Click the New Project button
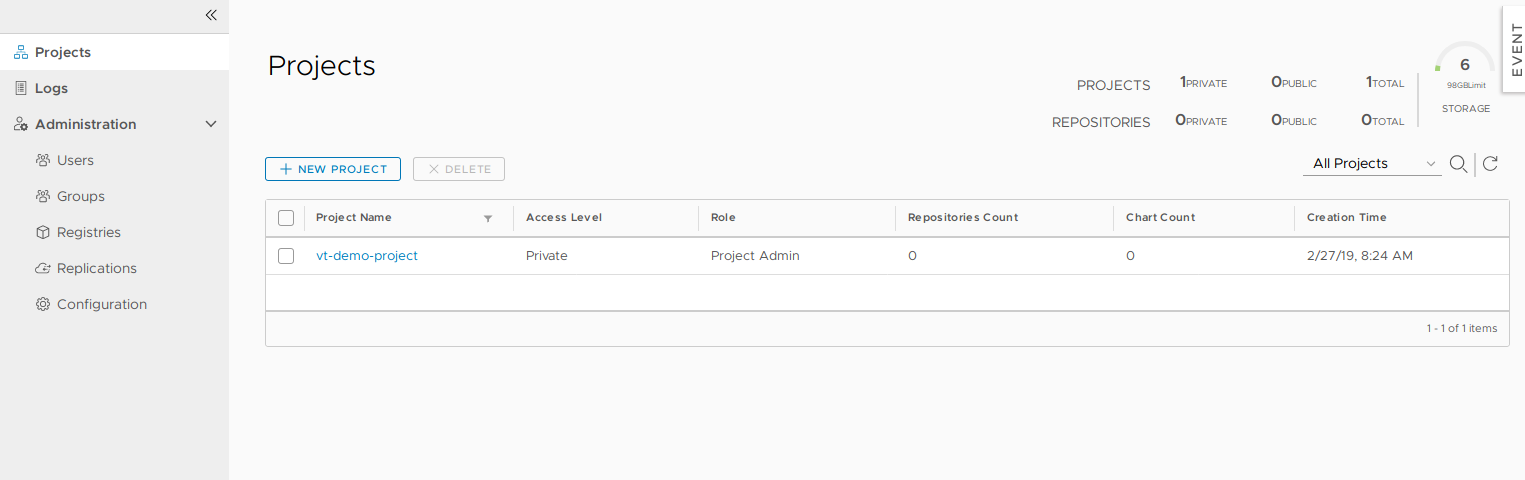Viewport: 1525px width, 480px height. coord(333,169)
